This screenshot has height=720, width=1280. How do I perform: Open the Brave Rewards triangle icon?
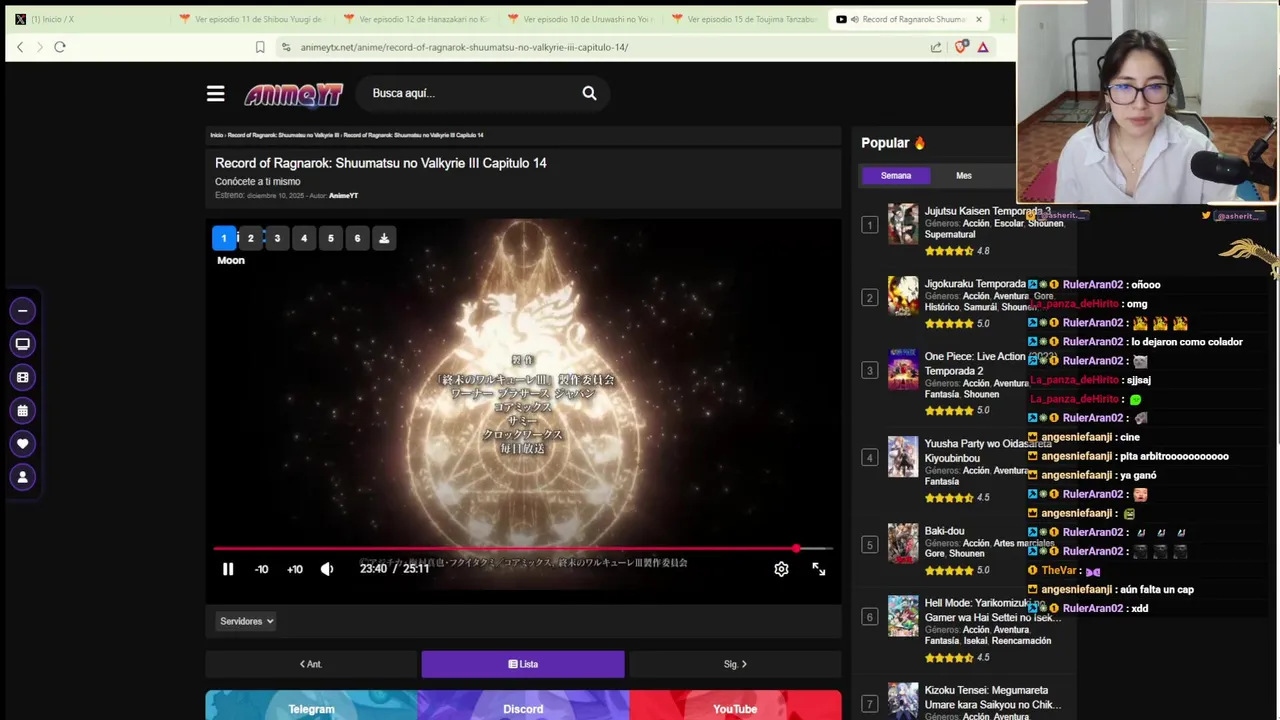click(983, 47)
